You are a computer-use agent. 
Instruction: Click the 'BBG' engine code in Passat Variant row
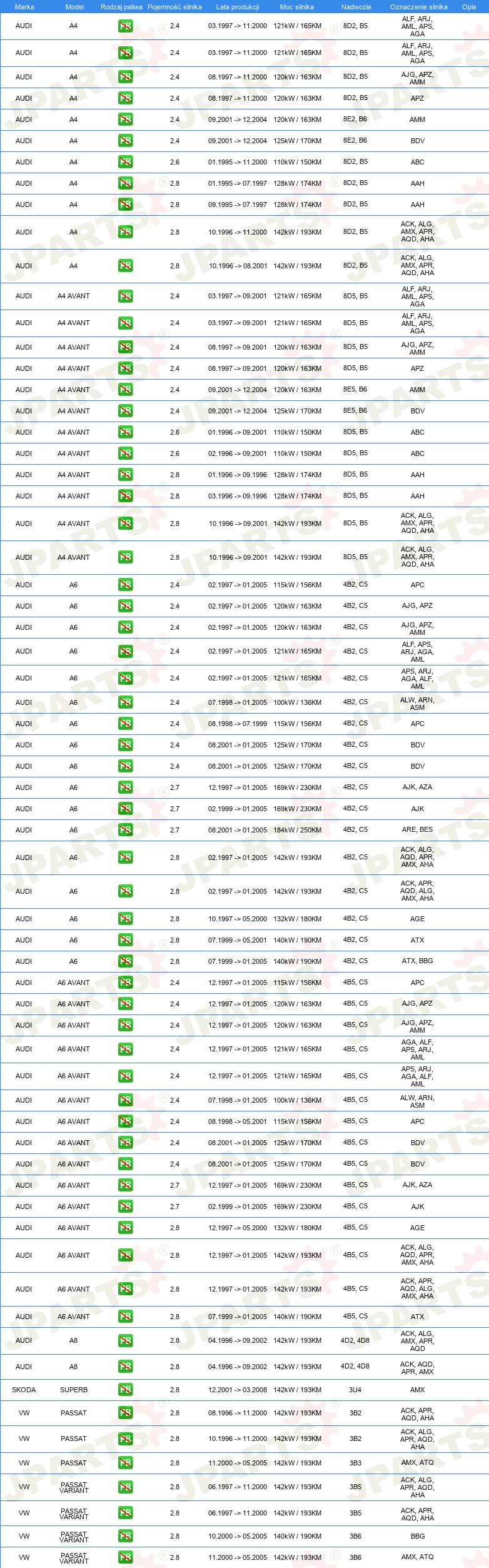coord(418,1536)
